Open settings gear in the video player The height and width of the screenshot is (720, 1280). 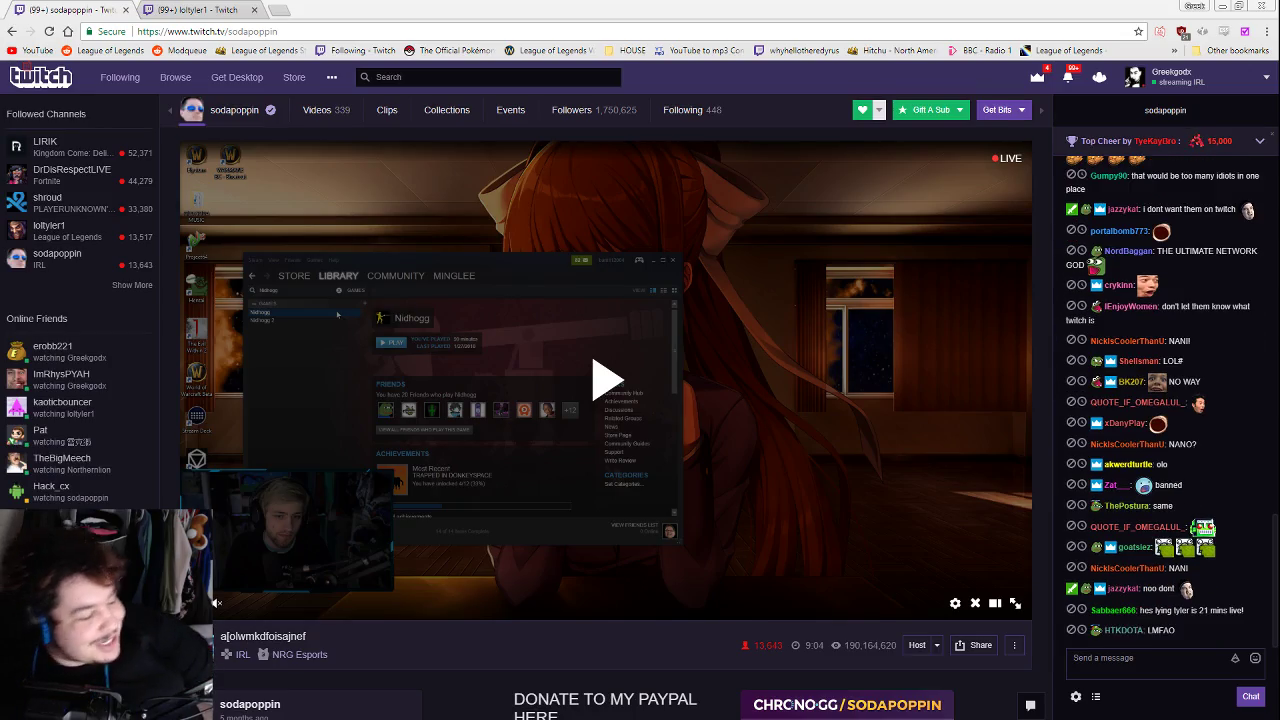point(955,603)
